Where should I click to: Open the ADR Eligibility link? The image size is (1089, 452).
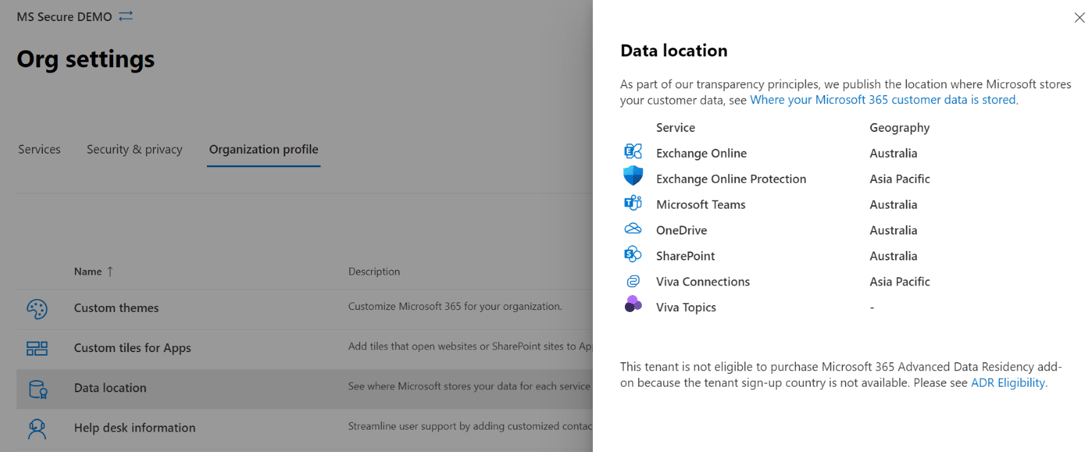click(1007, 383)
